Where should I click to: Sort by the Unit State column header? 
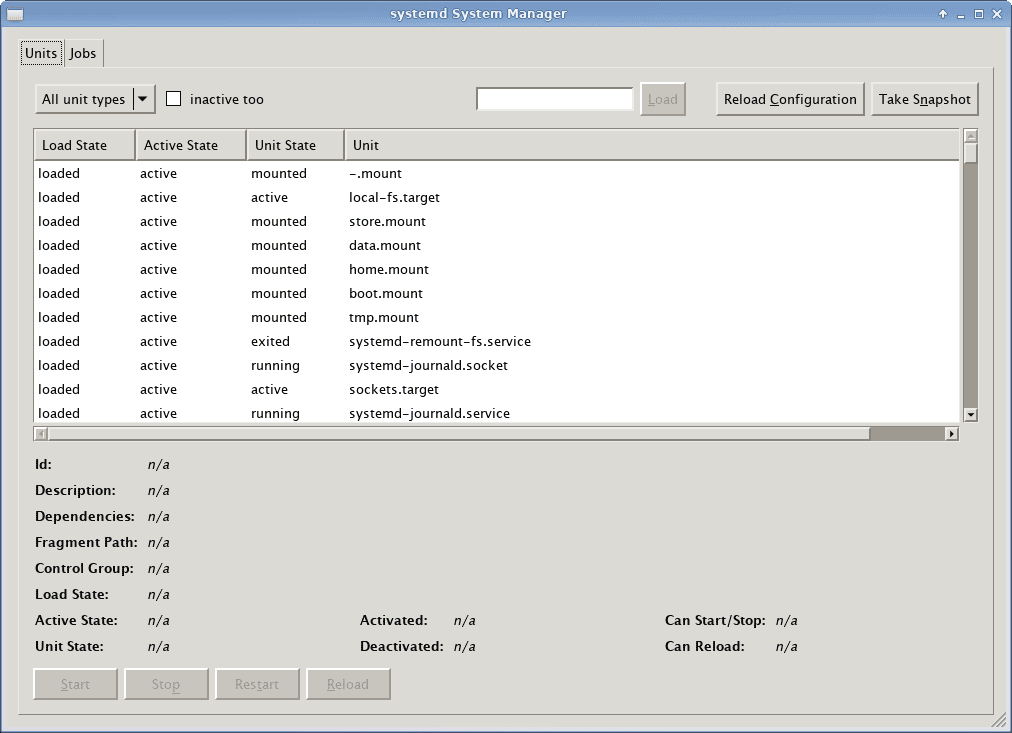coord(296,145)
